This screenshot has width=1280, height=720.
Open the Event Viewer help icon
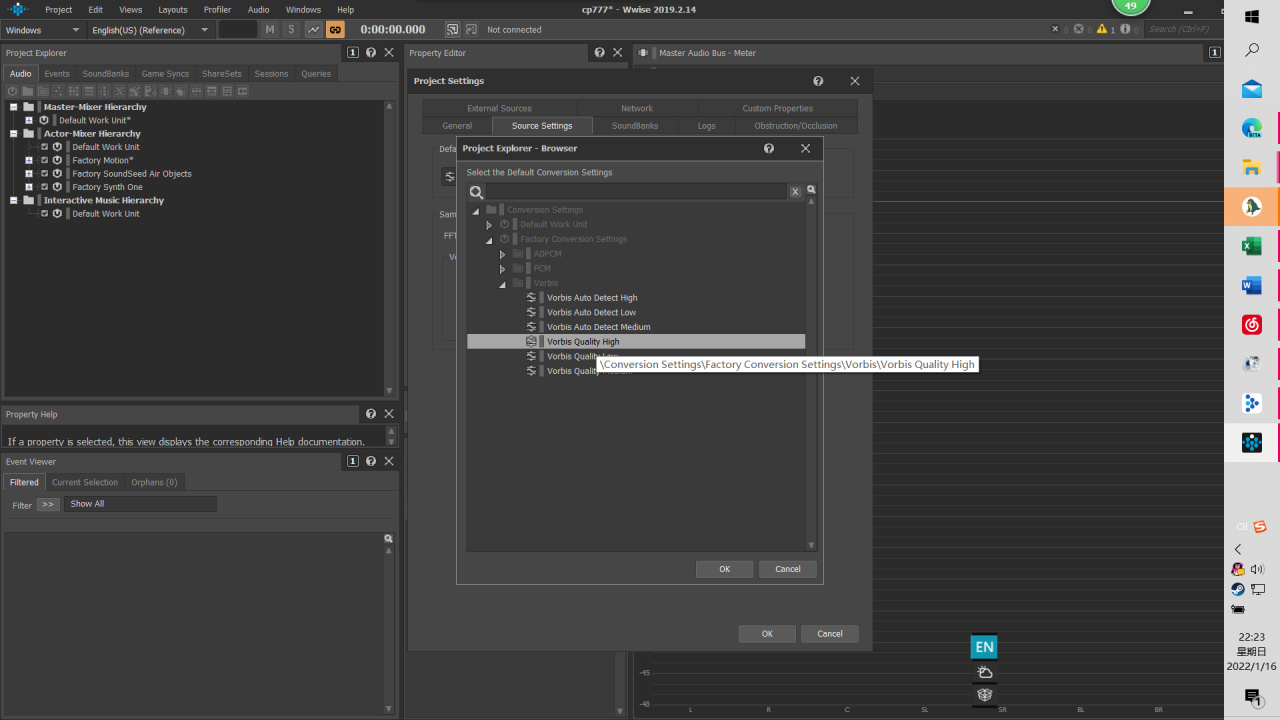(371, 462)
